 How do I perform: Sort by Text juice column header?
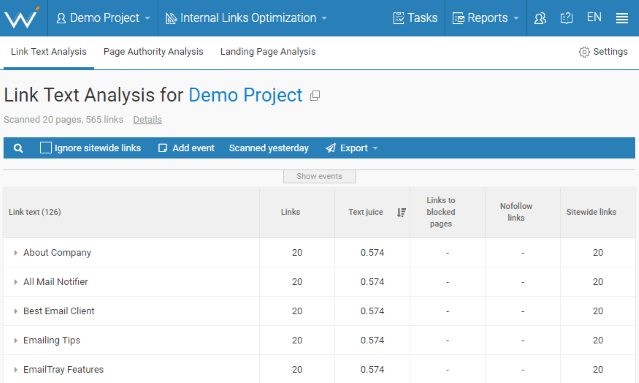click(x=366, y=212)
